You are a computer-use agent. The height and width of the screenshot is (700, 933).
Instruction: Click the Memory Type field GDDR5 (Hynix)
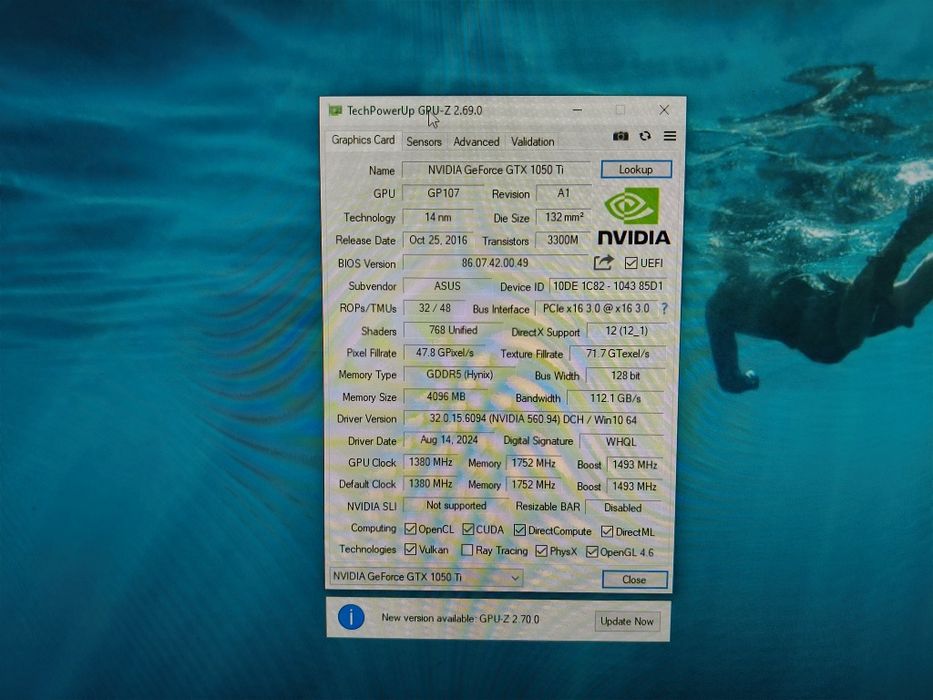tap(459, 374)
